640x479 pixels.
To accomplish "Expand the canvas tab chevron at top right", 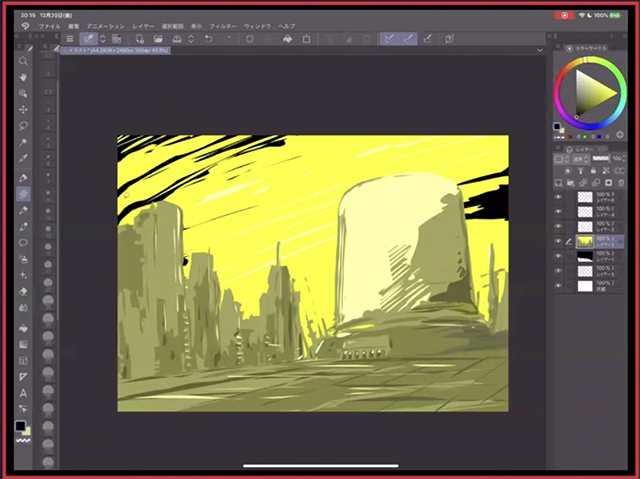I will (540, 48).
